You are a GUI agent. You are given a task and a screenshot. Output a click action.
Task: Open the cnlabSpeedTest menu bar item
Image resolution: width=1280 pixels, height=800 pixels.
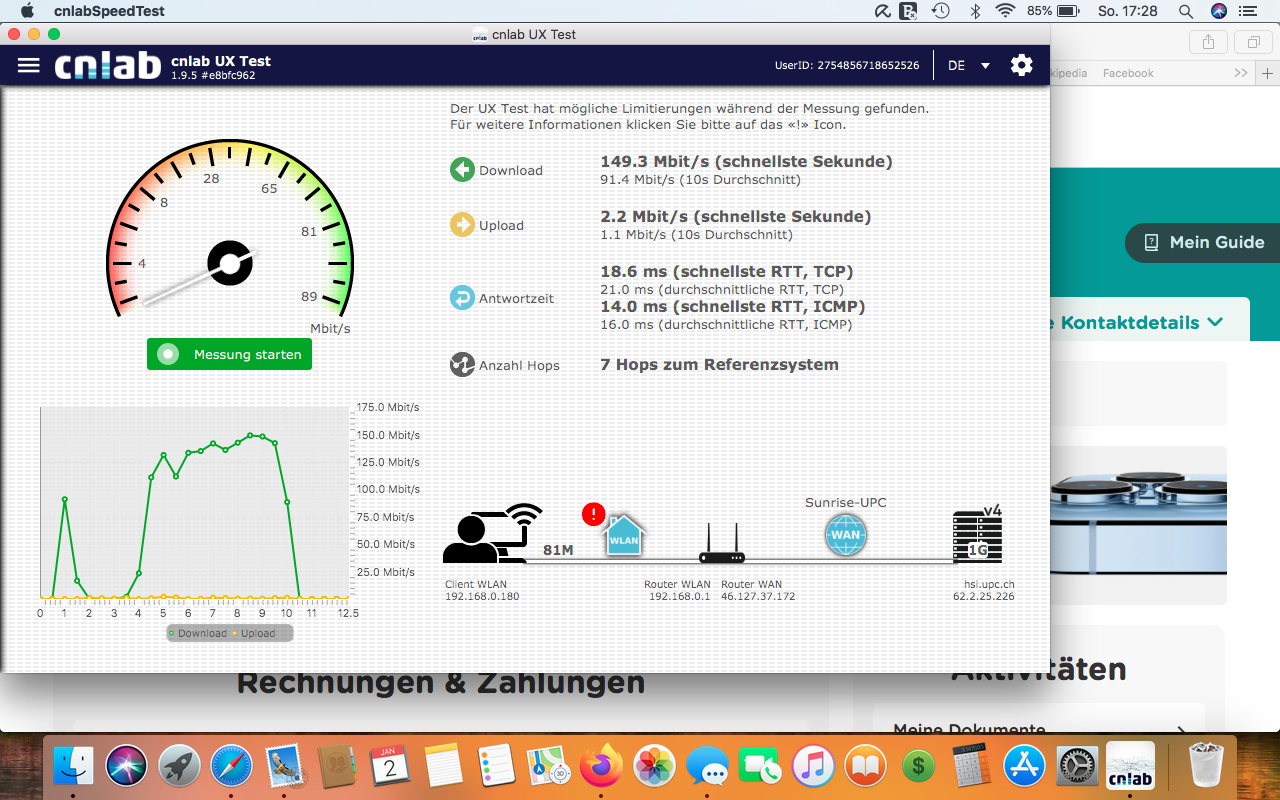(x=109, y=11)
